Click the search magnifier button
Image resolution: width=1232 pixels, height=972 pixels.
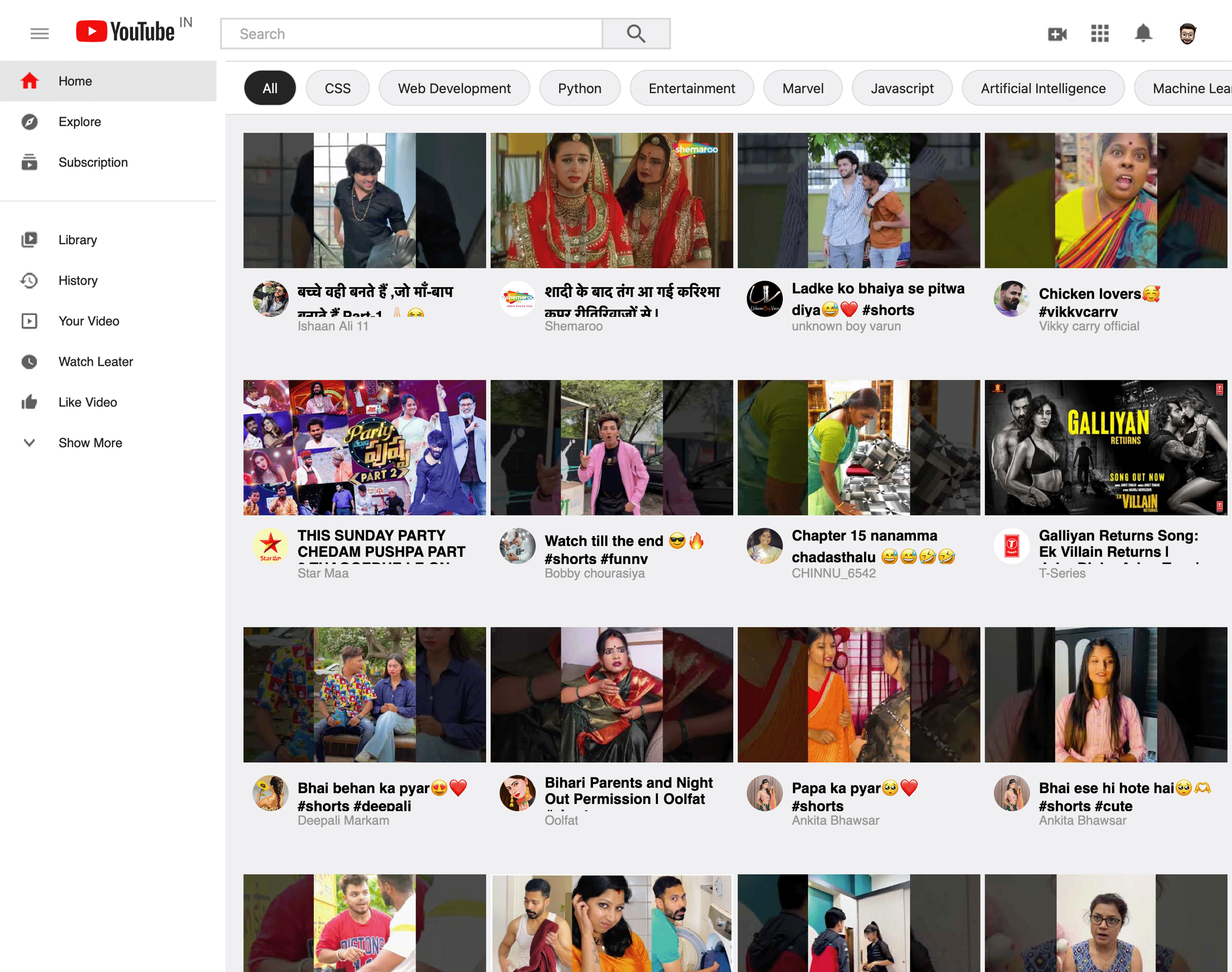pyautogui.click(x=636, y=34)
